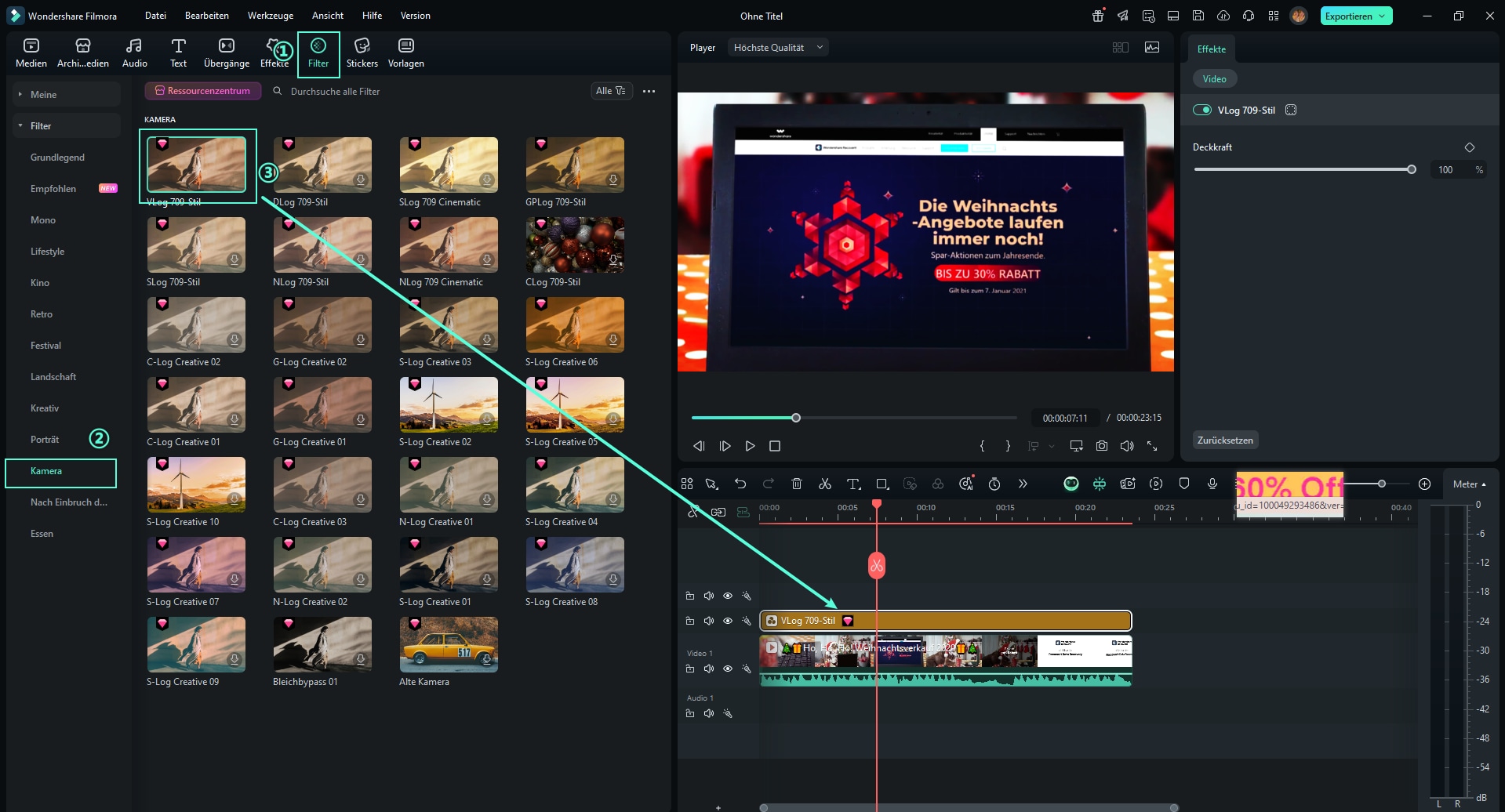Click the microphone voiceover record icon
Image resolution: width=1505 pixels, height=812 pixels.
pos(1212,484)
